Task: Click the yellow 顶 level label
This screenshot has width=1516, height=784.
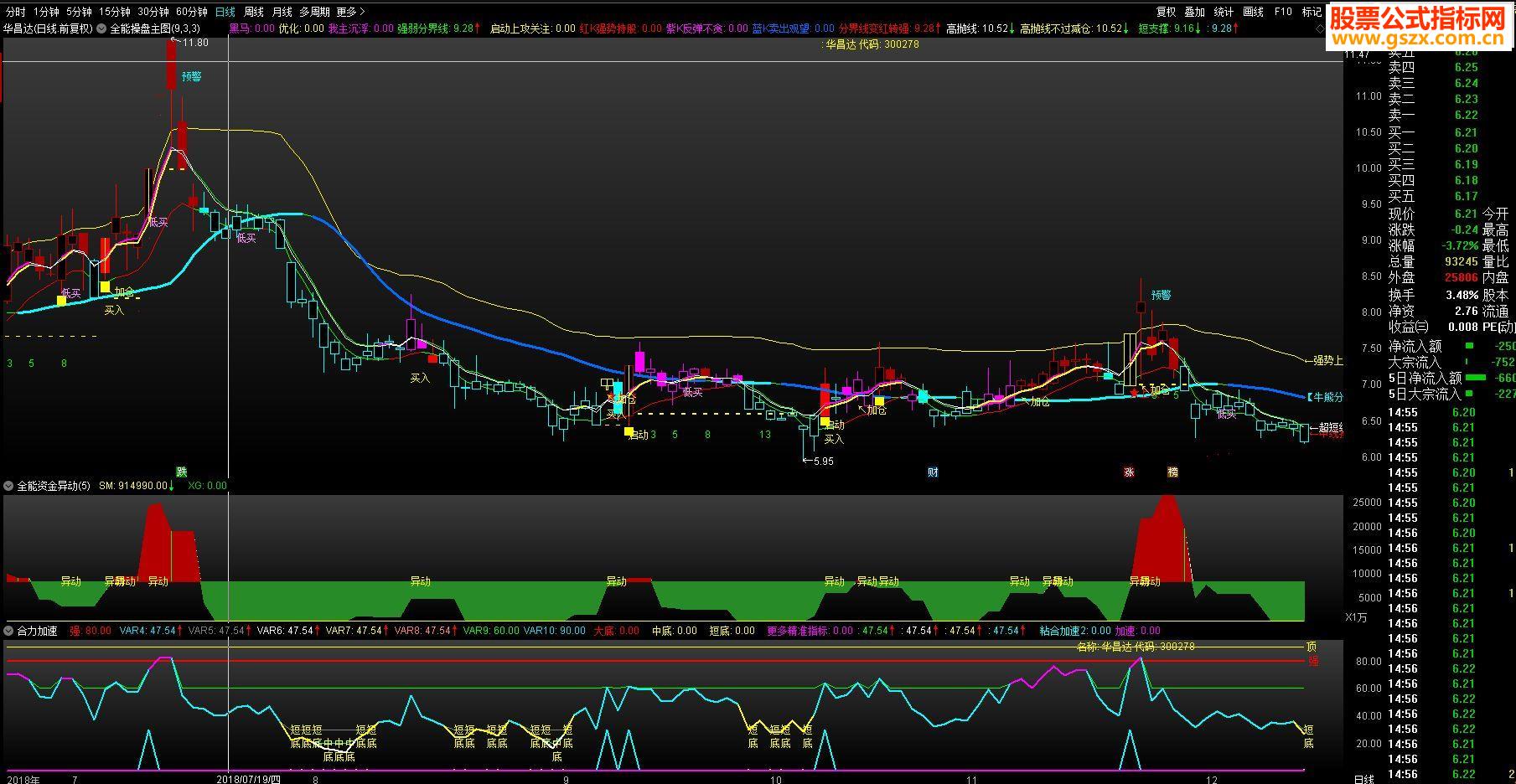Action: (x=1312, y=647)
